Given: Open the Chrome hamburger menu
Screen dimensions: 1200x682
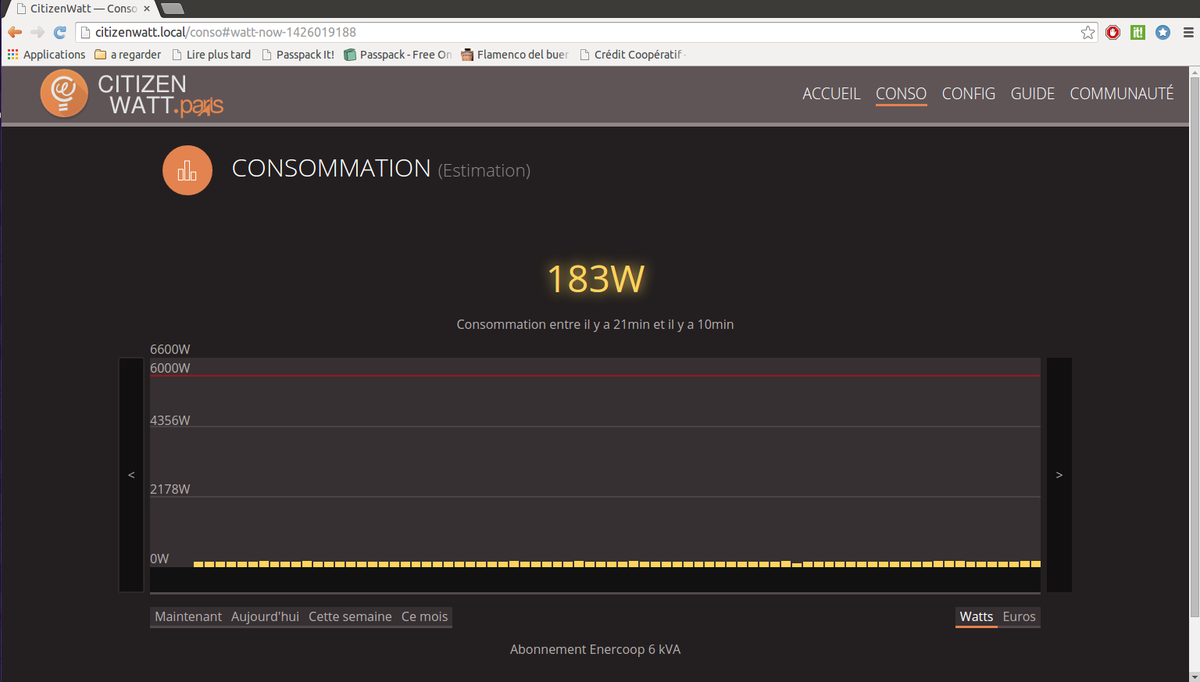Looking at the screenshot, I should pos(1187,32).
